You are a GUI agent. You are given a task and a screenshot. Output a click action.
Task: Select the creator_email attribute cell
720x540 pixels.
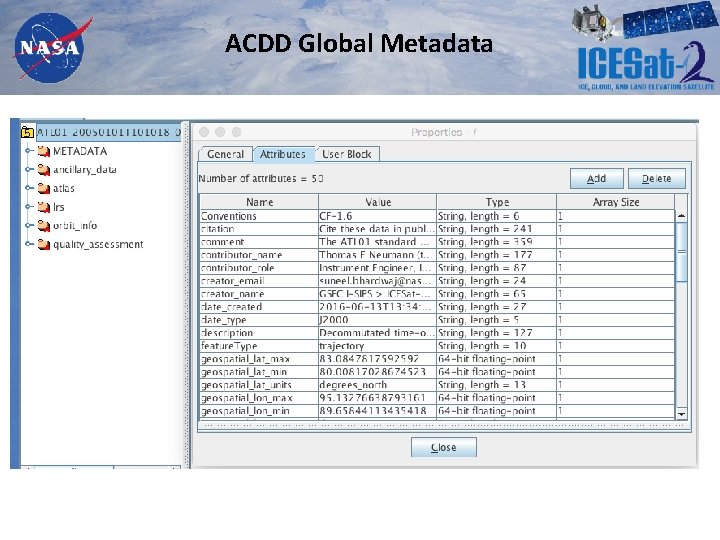click(x=259, y=281)
